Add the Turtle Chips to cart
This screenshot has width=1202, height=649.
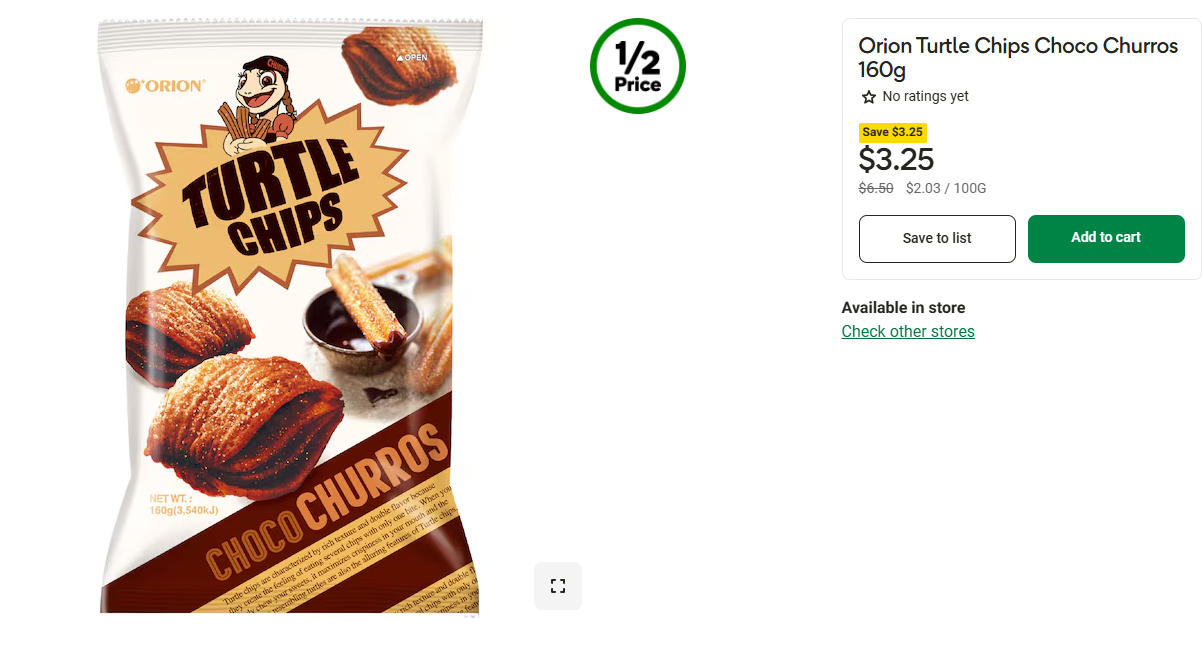[1105, 238]
